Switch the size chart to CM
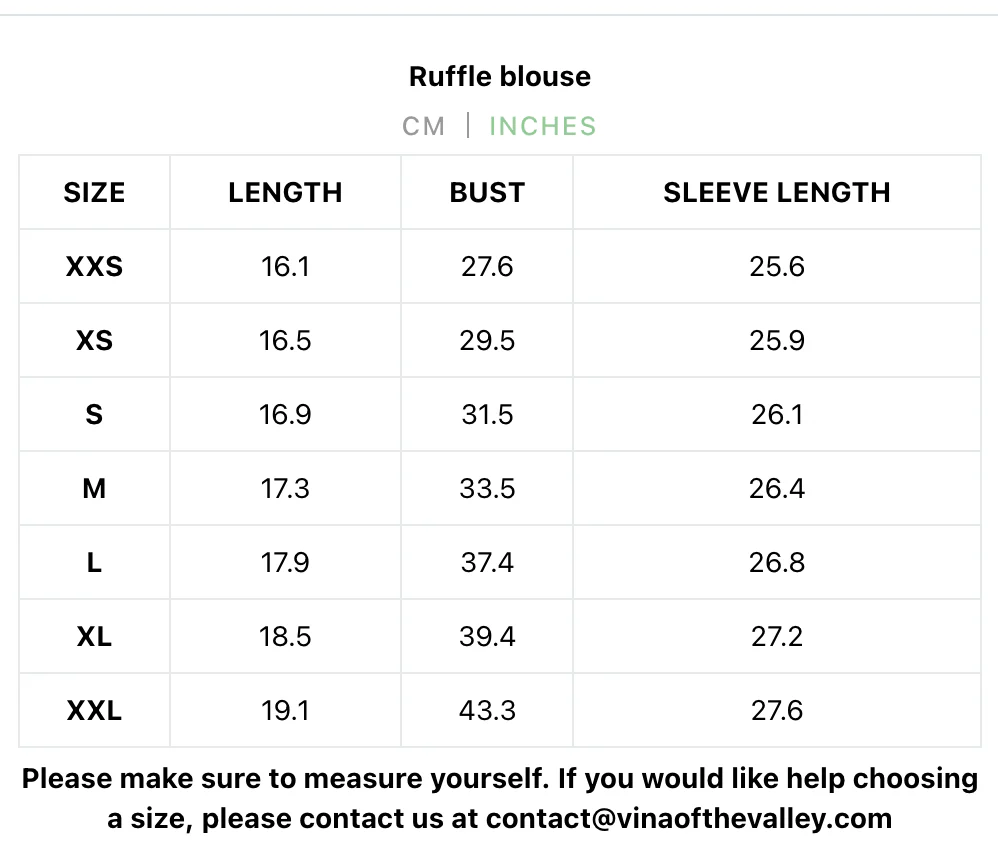 click(423, 127)
